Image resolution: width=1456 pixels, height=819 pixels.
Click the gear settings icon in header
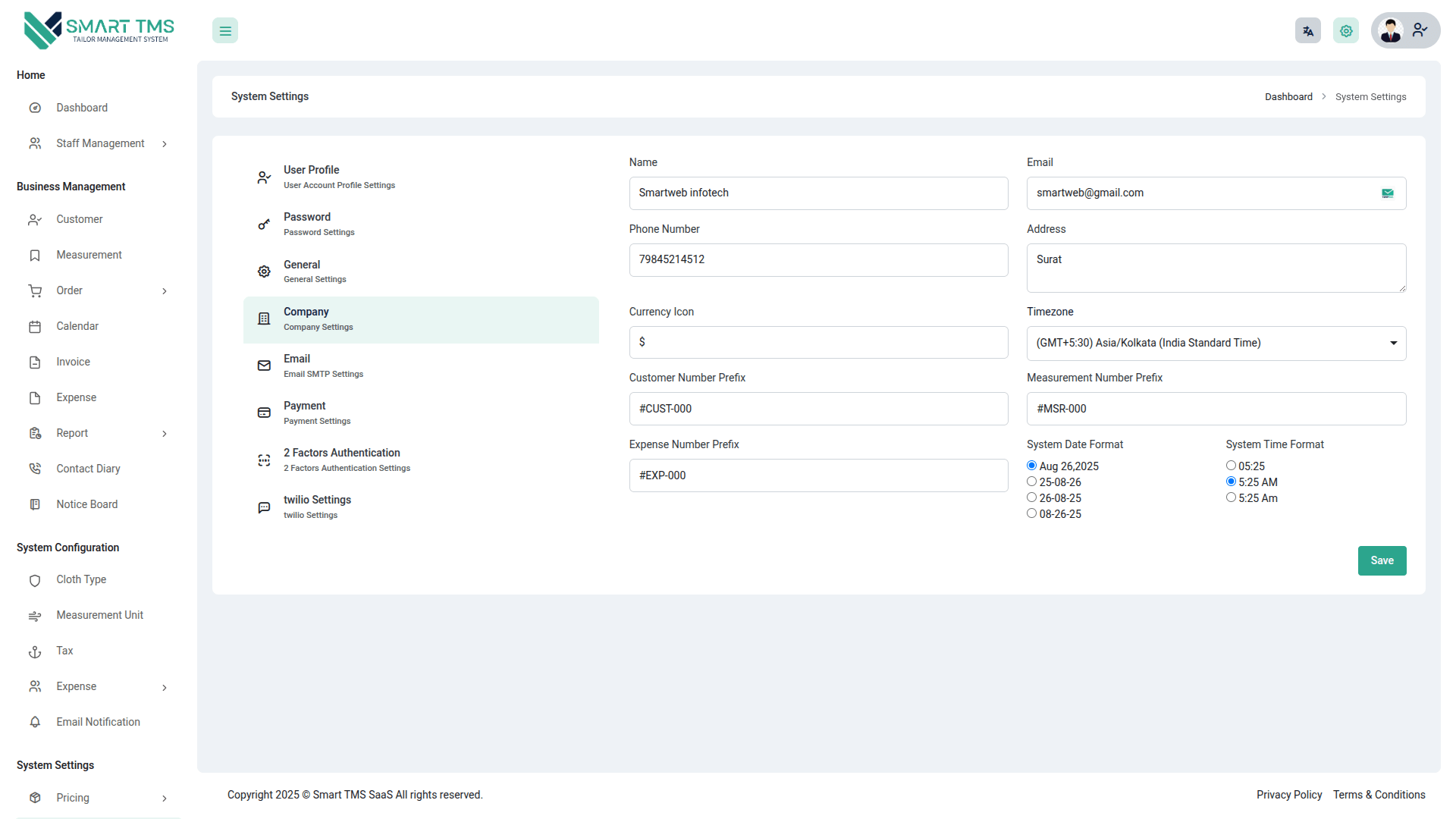click(1346, 31)
